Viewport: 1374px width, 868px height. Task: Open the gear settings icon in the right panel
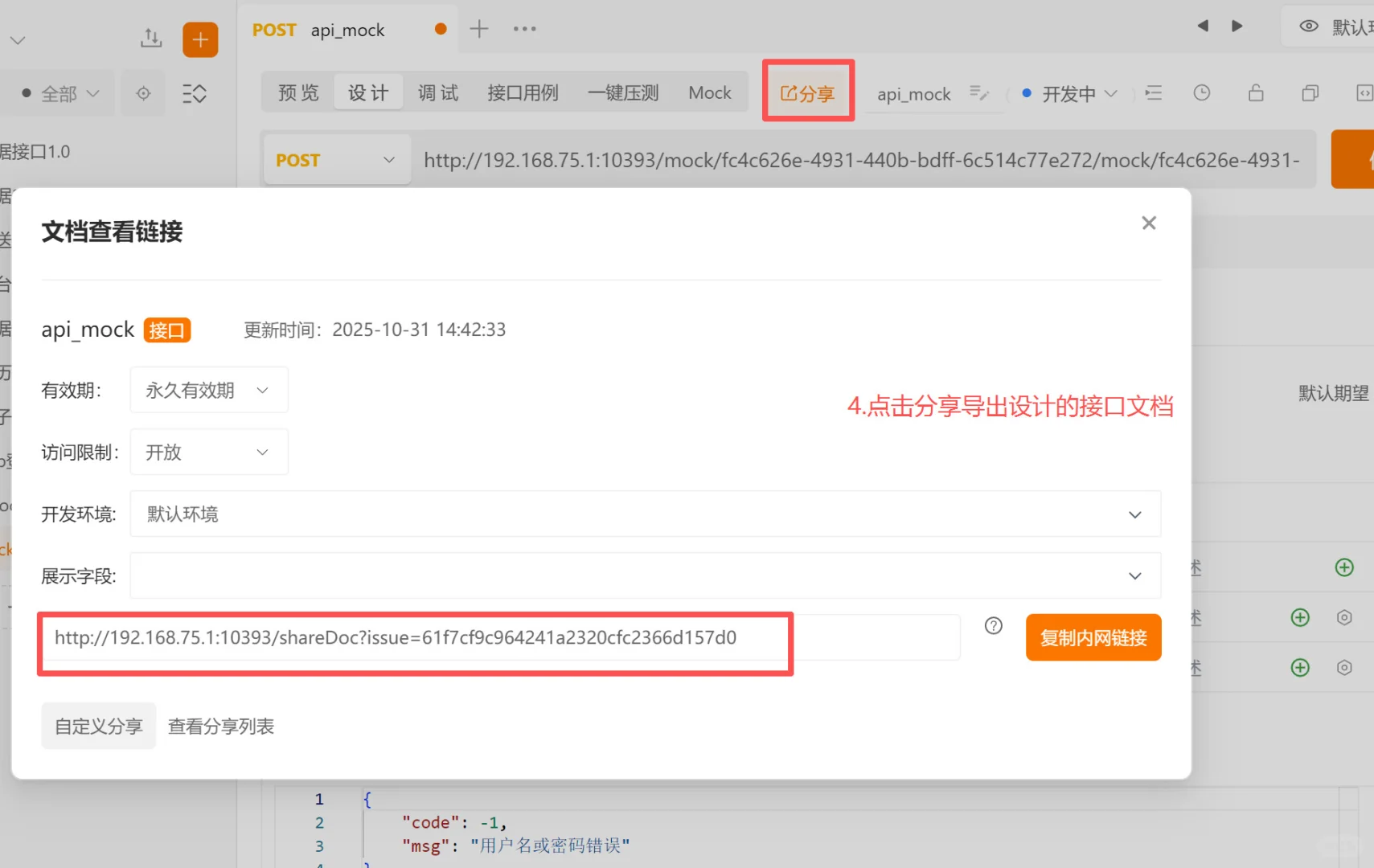click(x=1345, y=617)
